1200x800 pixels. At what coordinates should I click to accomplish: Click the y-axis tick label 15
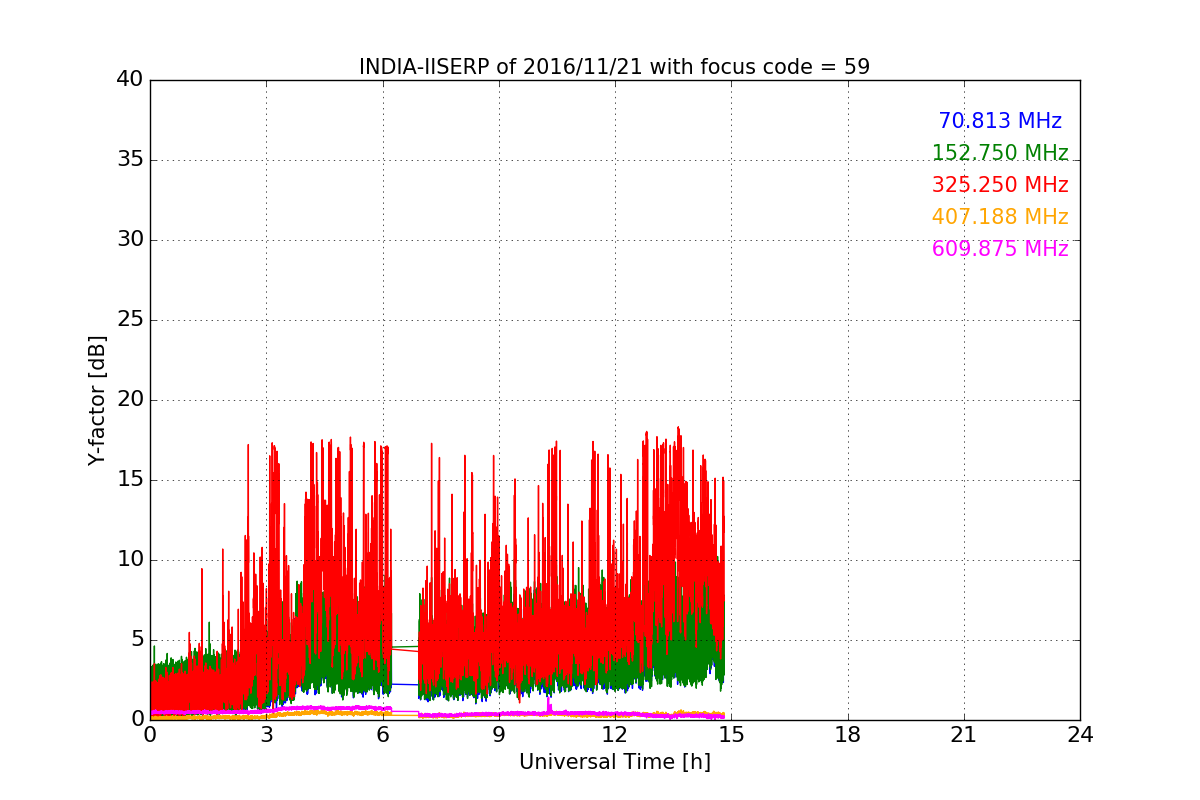130,480
